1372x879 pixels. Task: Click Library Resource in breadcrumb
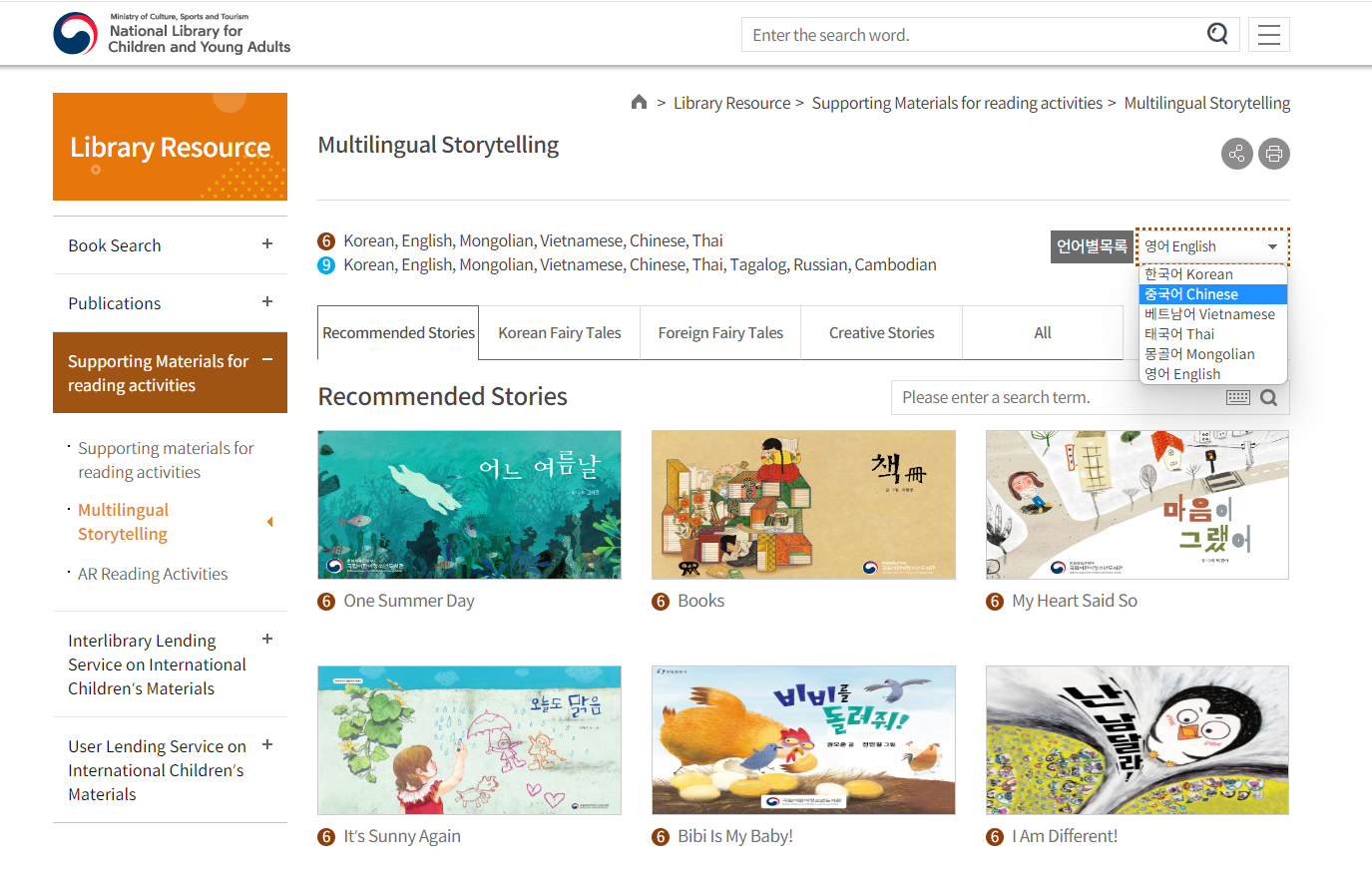[x=731, y=103]
